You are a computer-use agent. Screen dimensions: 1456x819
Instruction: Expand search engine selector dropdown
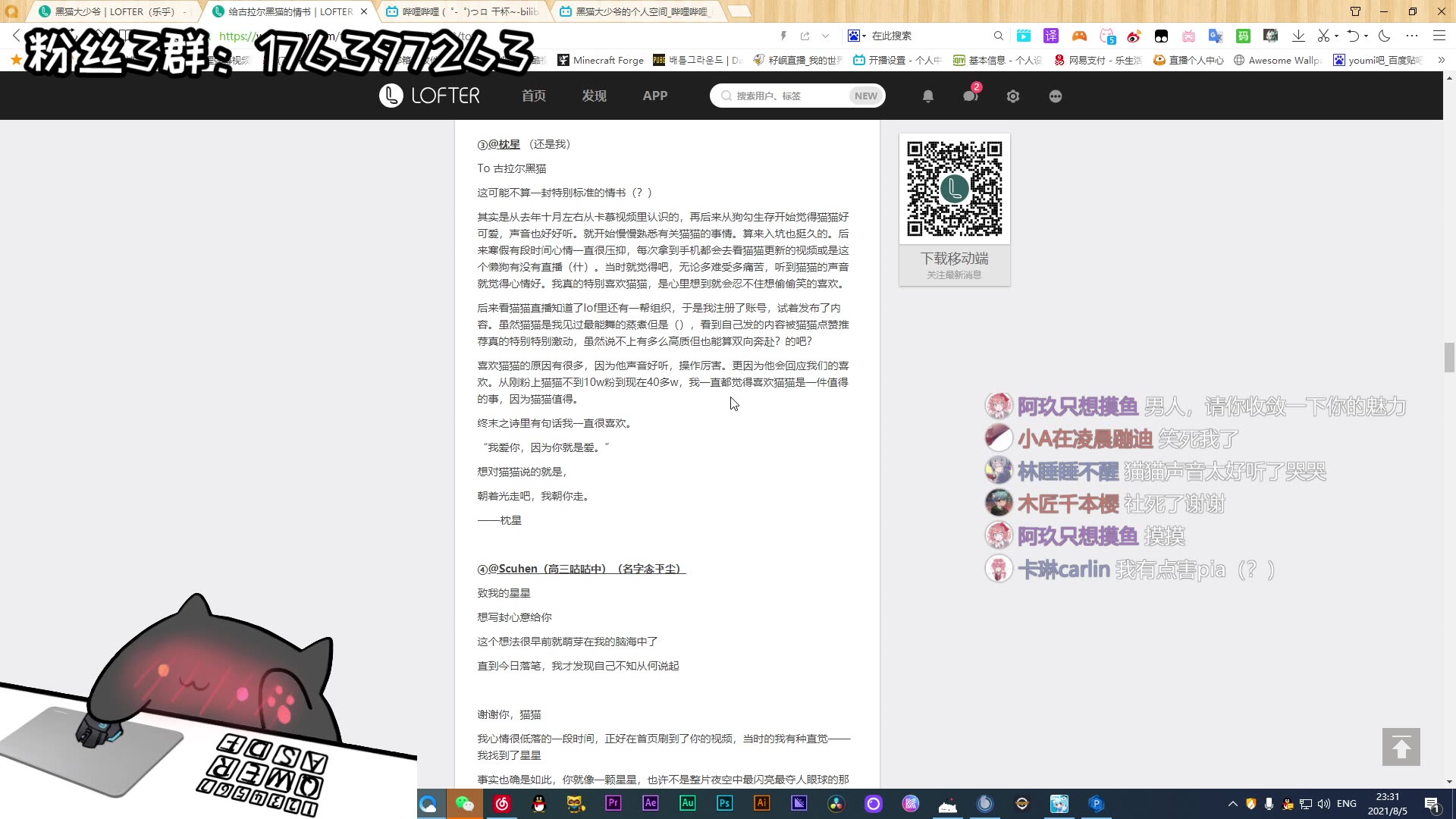857,36
